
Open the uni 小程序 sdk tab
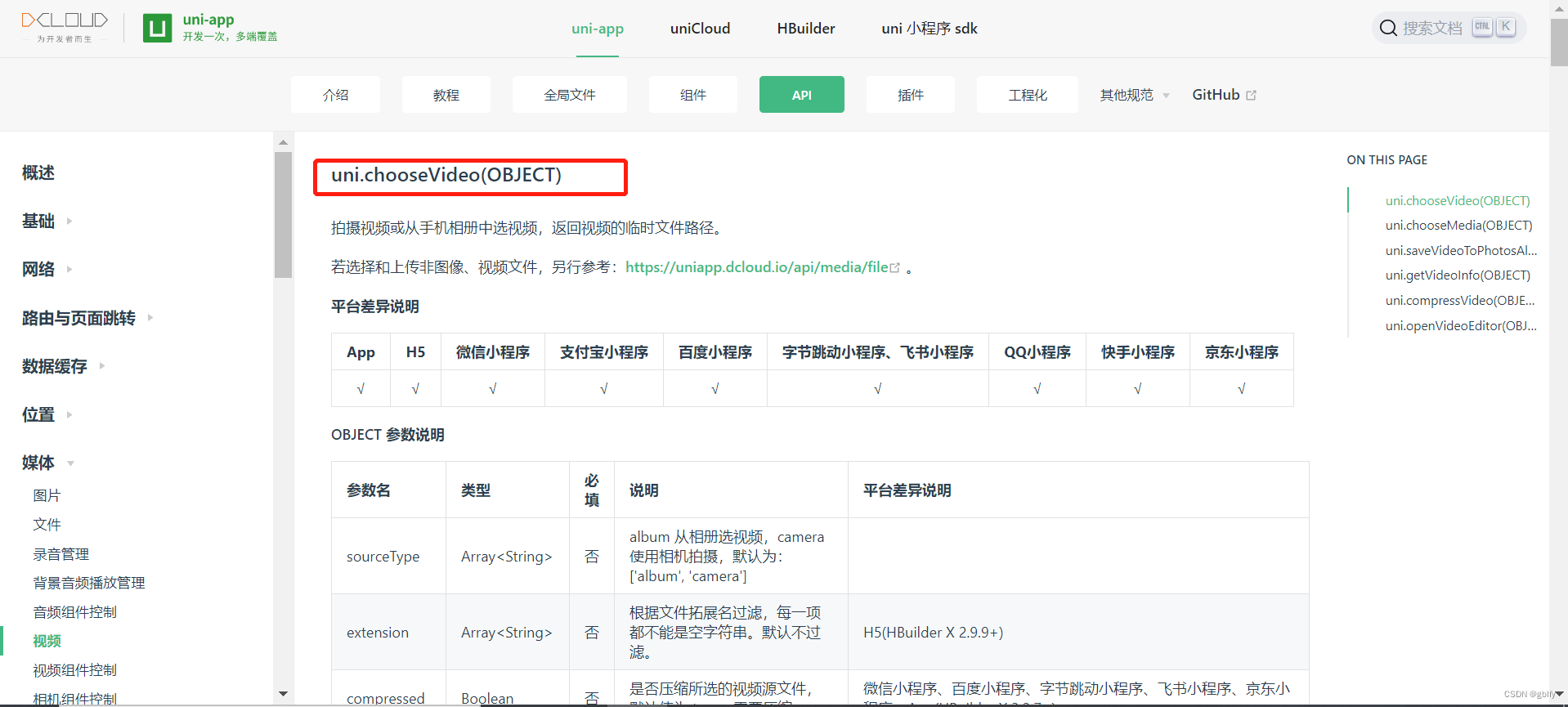click(x=930, y=29)
